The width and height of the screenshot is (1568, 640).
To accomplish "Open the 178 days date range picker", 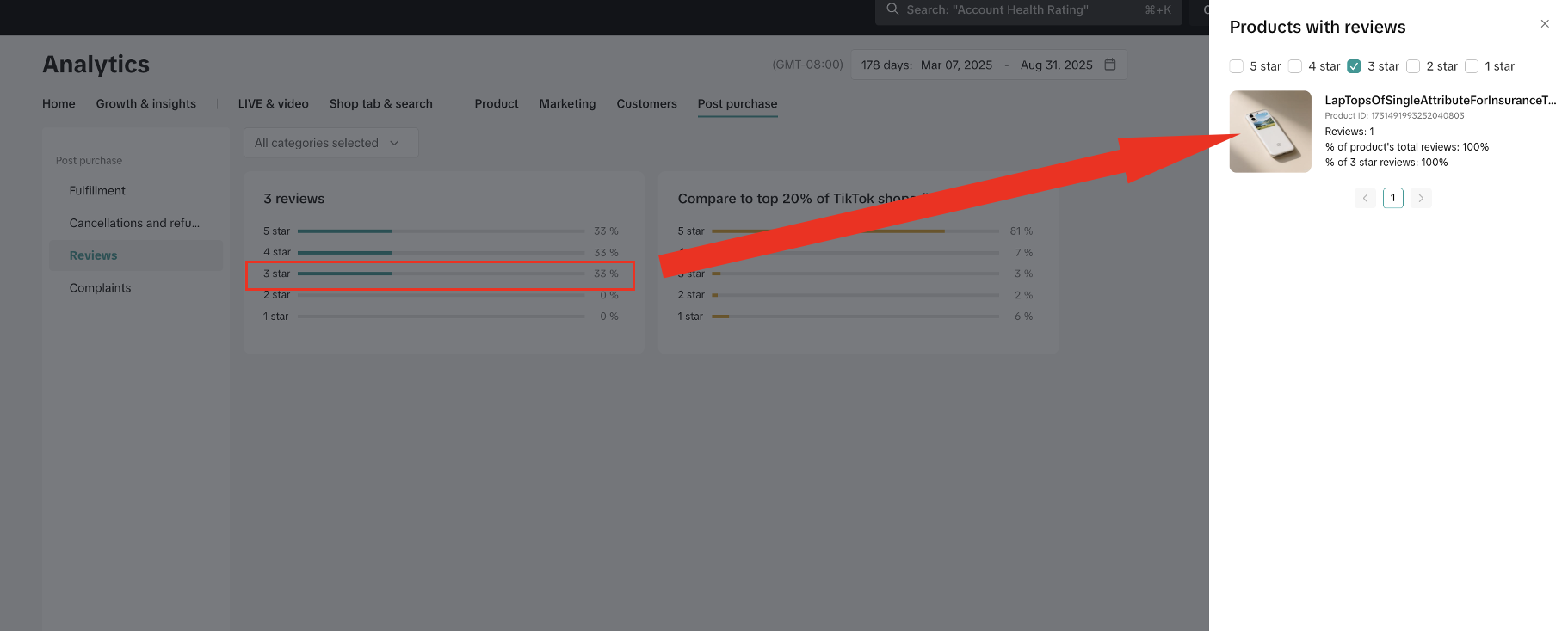I will 977,65.
